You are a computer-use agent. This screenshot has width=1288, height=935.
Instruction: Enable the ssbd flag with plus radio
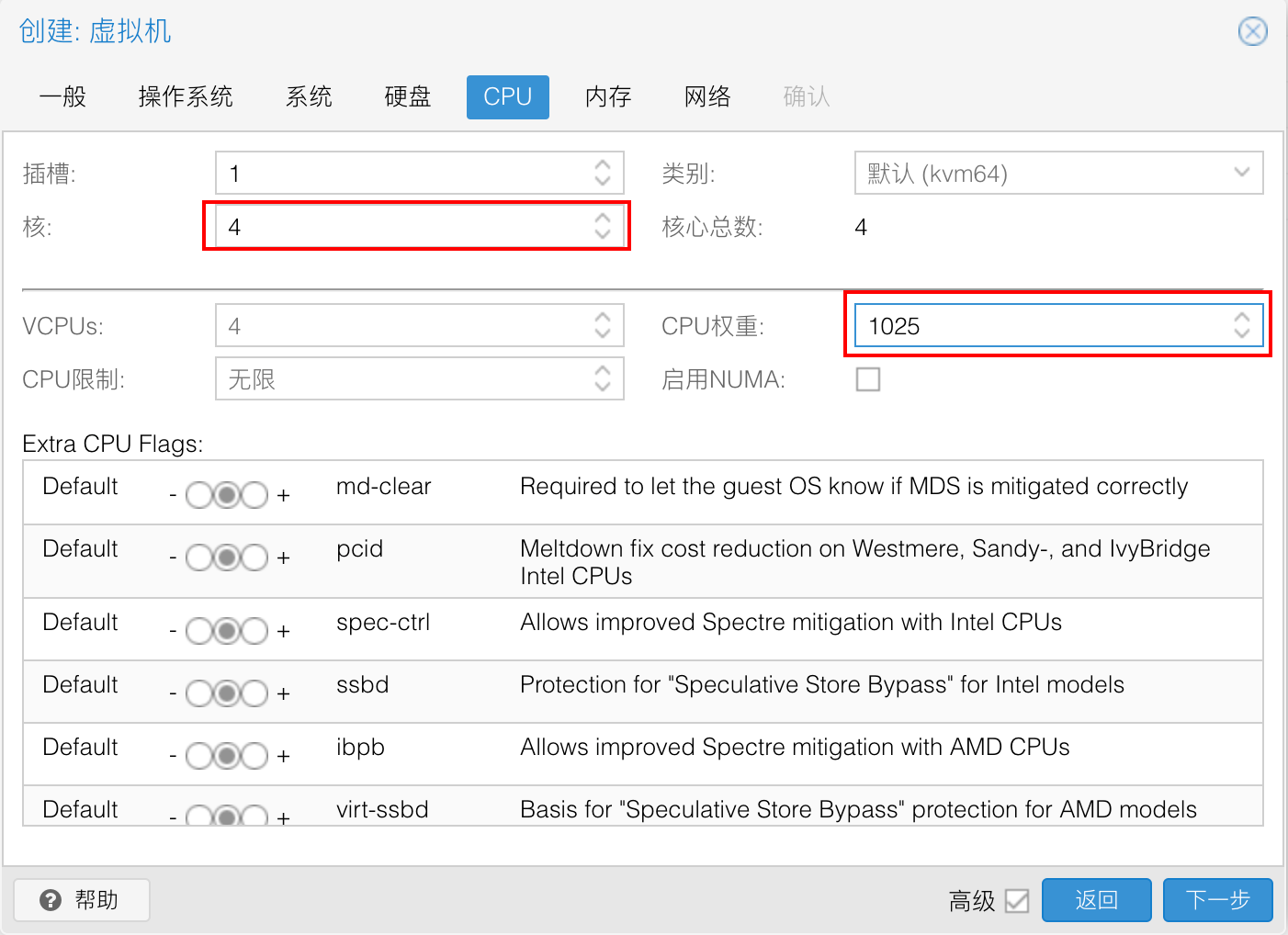(254, 693)
